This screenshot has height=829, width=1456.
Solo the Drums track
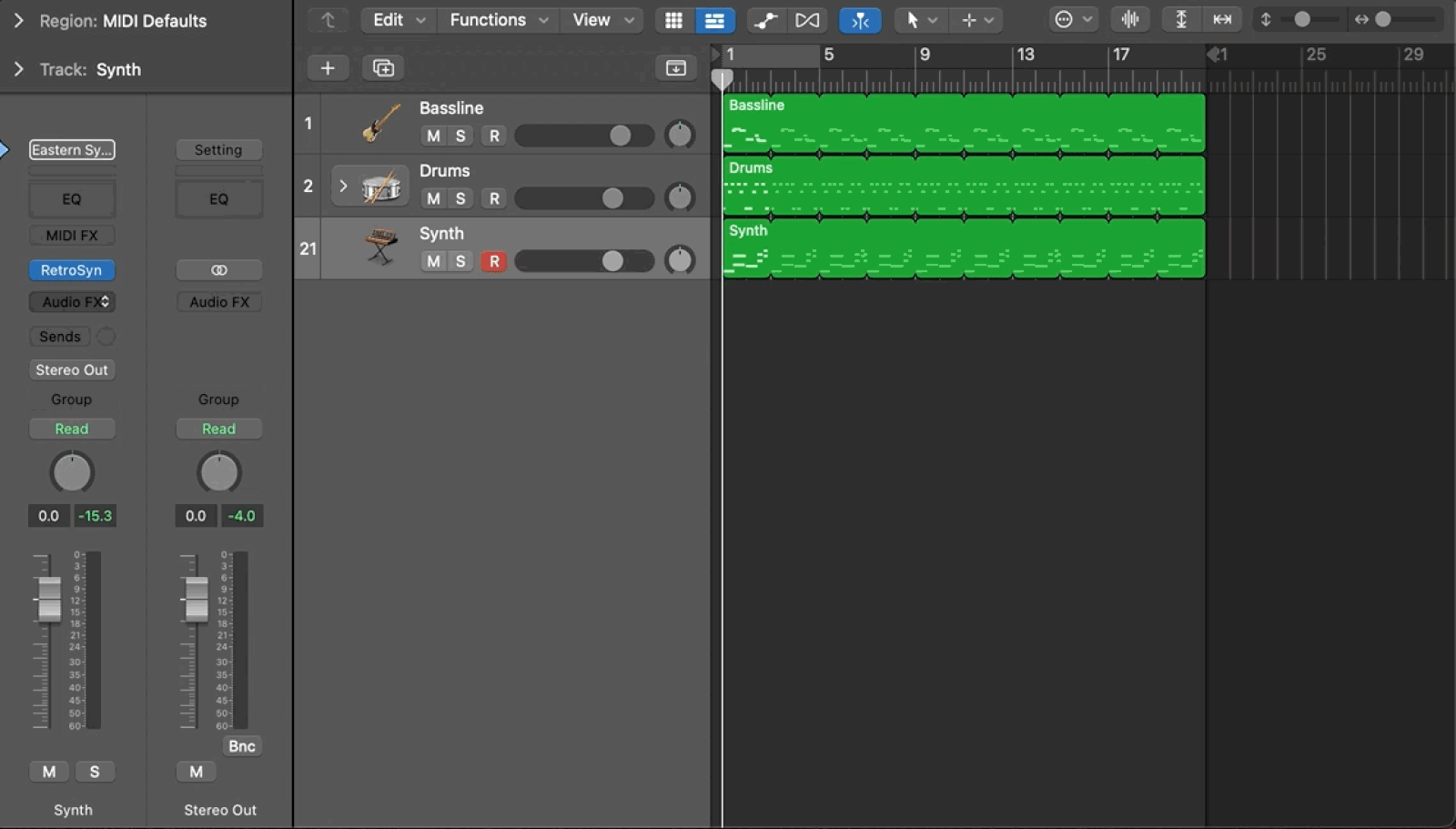(x=460, y=198)
